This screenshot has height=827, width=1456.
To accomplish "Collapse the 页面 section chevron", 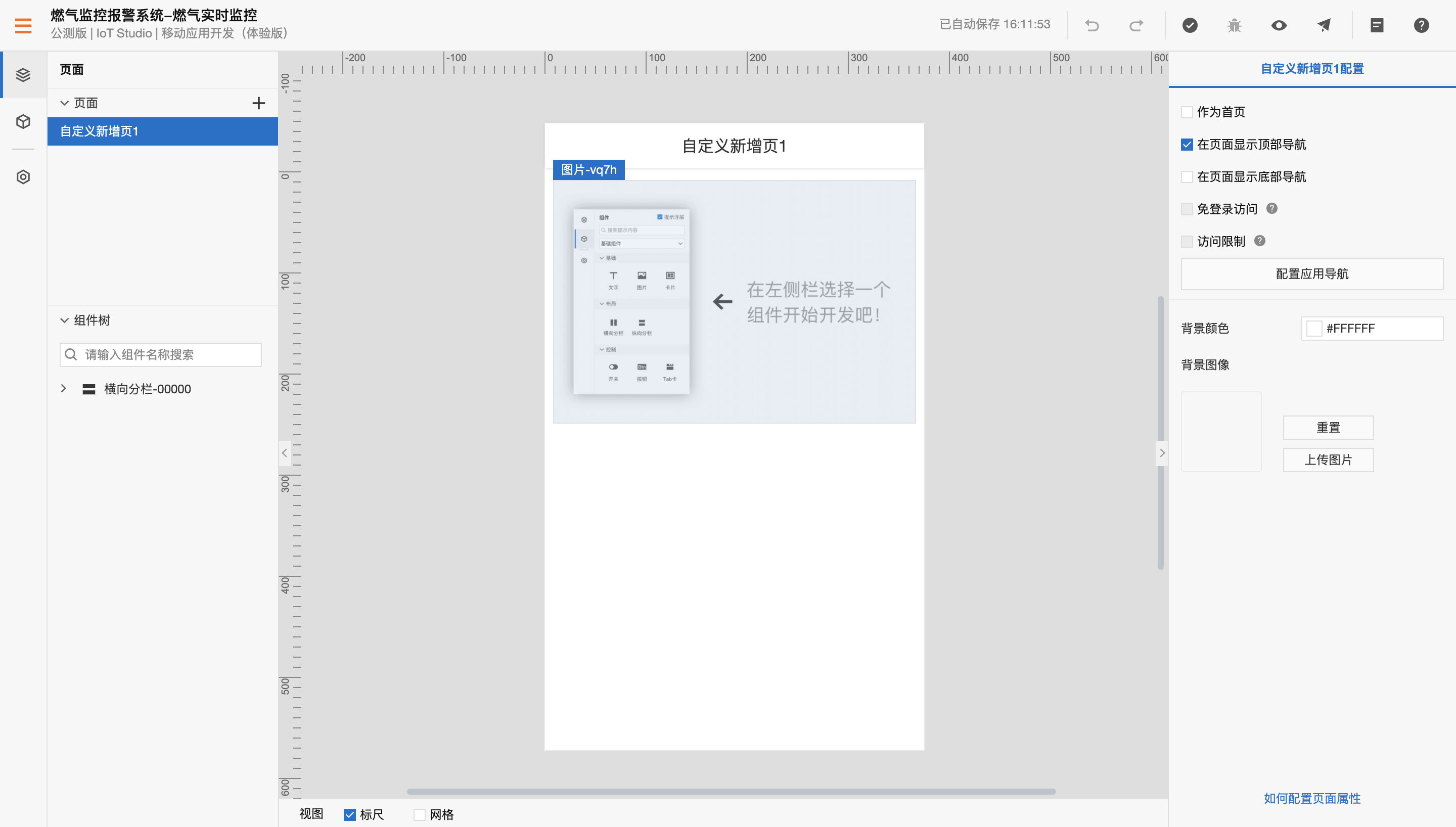I will coord(64,103).
